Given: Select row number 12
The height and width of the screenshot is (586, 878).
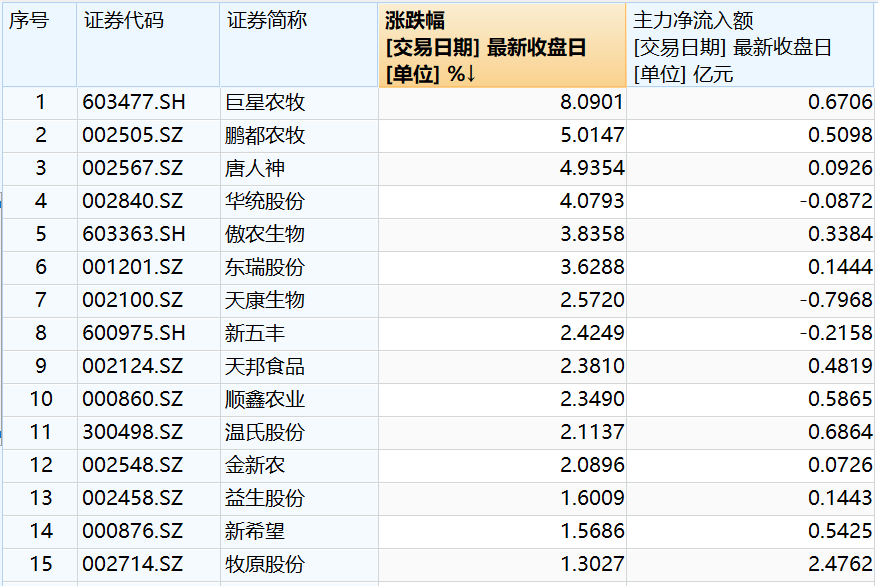Looking at the screenshot, I should [x=40, y=465].
